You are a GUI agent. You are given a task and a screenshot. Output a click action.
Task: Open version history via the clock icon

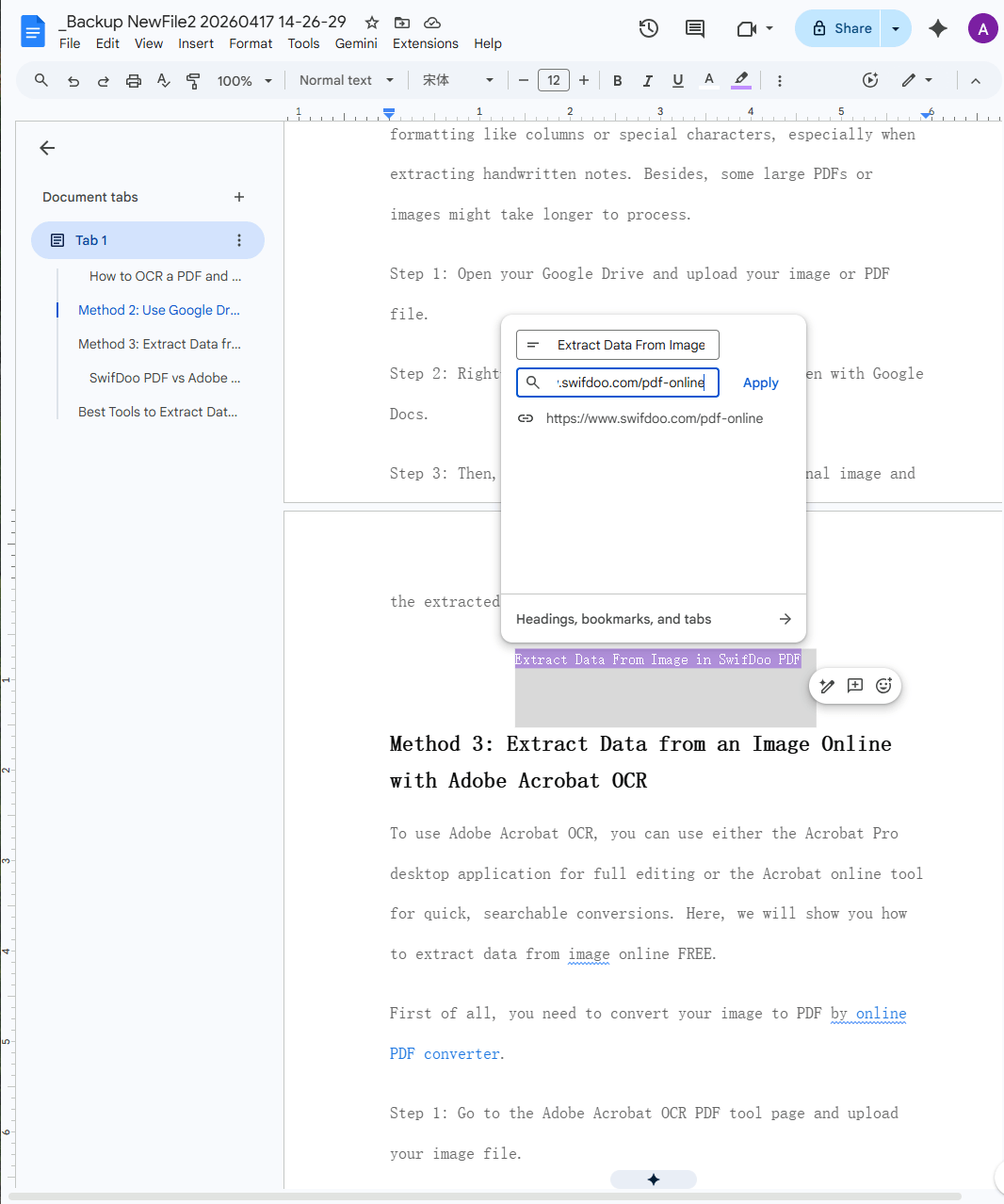[648, 28]
